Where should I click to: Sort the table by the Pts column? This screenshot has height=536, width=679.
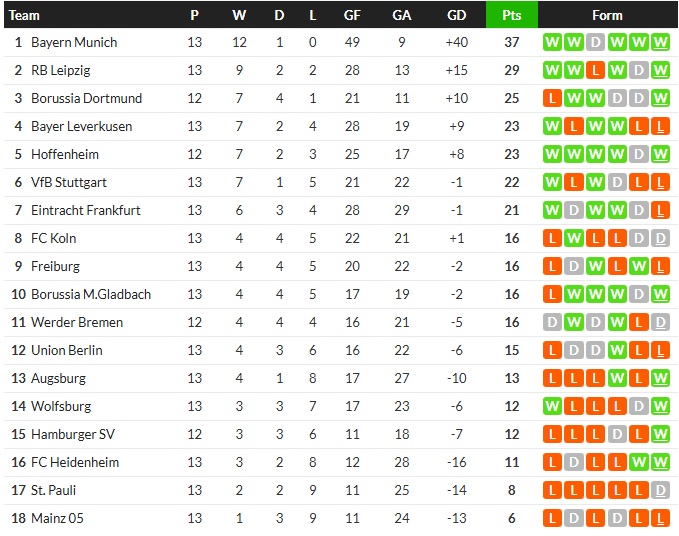click(511, 15)
